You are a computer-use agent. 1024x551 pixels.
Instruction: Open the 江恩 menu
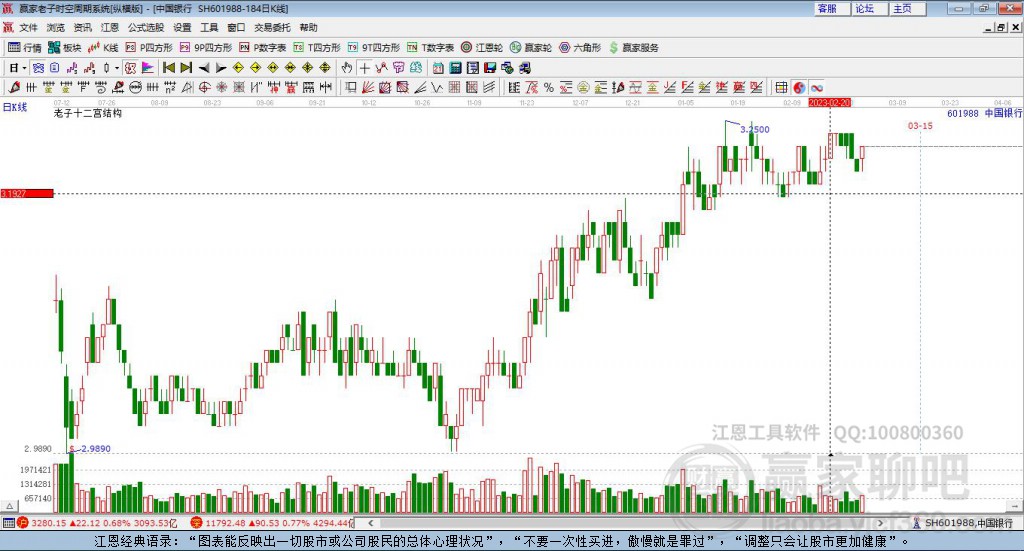click(110, 27)
